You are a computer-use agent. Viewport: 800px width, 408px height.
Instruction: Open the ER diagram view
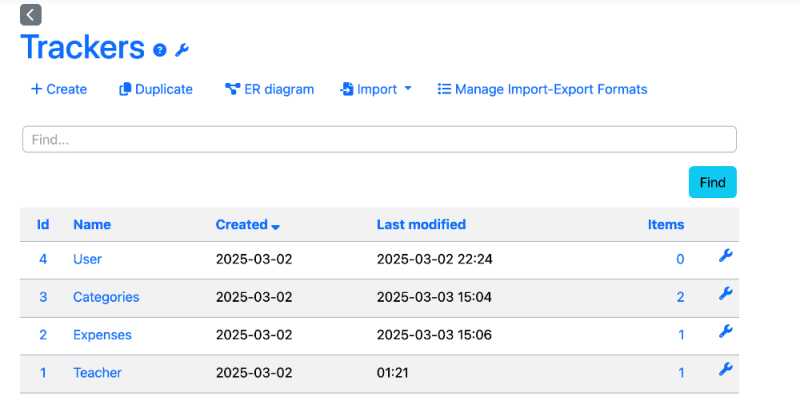click(x=269, y=89)
